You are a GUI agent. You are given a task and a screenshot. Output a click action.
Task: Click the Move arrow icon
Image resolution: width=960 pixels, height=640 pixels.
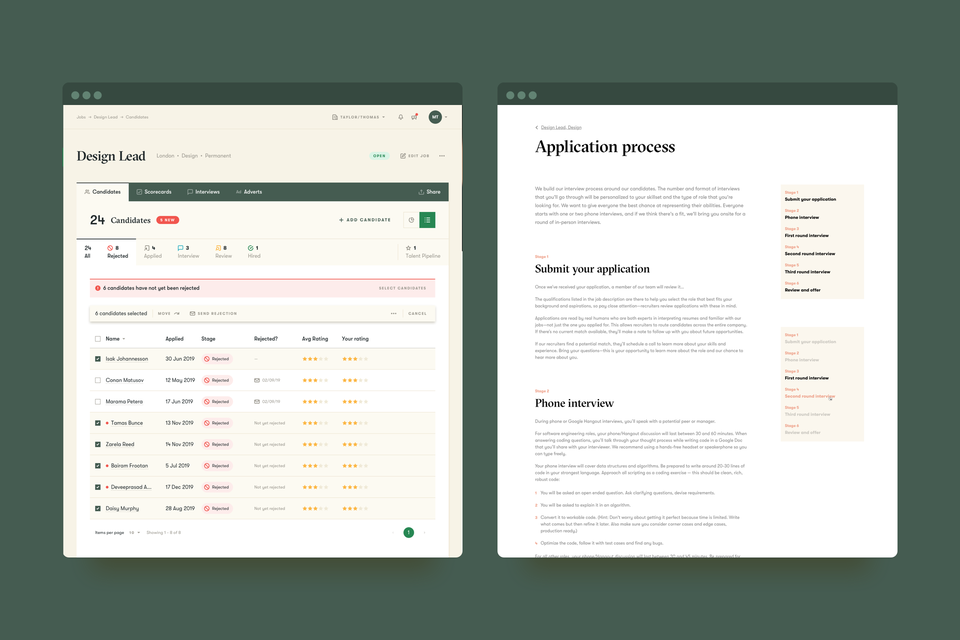coord(177,314)
